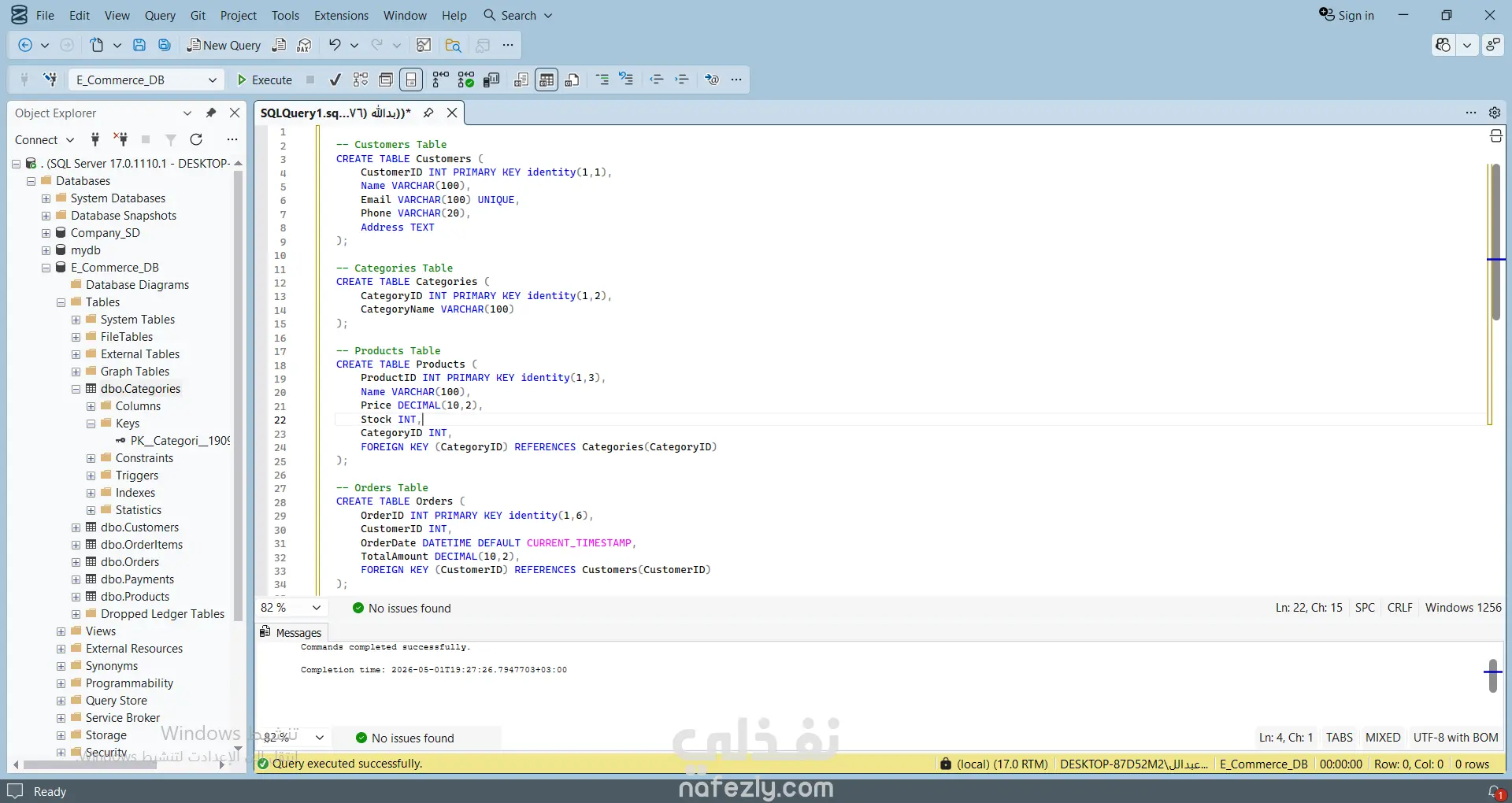This screenshot has width=1512, height=803.
Task: Toggle pin on SQLQuery1 tab
Action: coord(428,113)
